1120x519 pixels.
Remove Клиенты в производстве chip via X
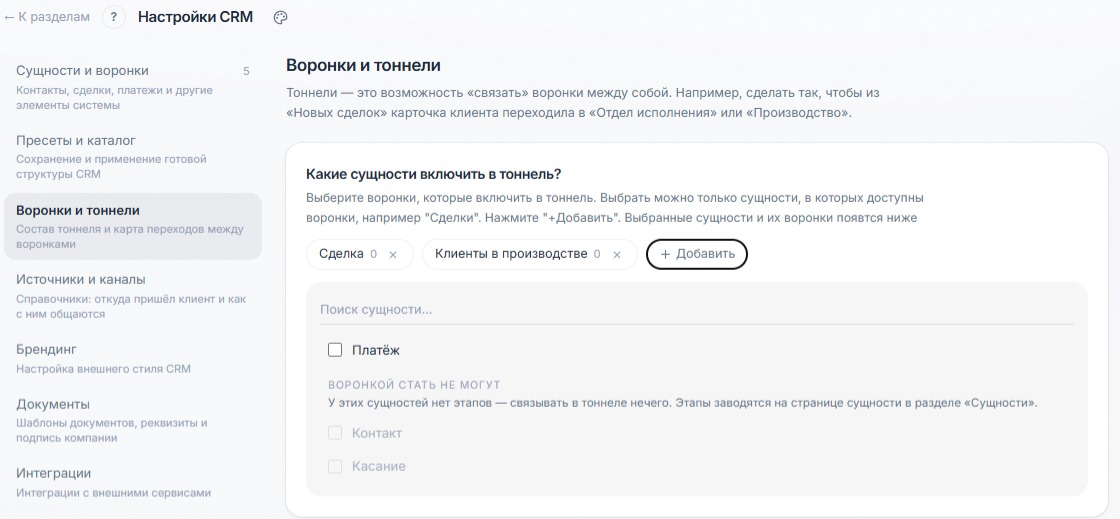pos(617,254)
